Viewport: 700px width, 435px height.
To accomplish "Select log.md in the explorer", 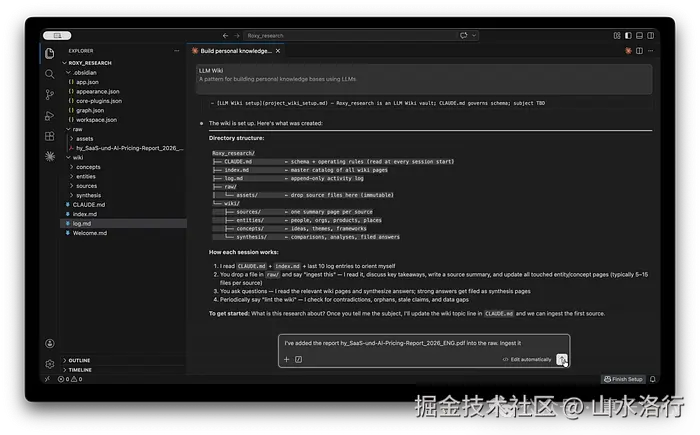I will pyautogui.click(x=123, y=223).
